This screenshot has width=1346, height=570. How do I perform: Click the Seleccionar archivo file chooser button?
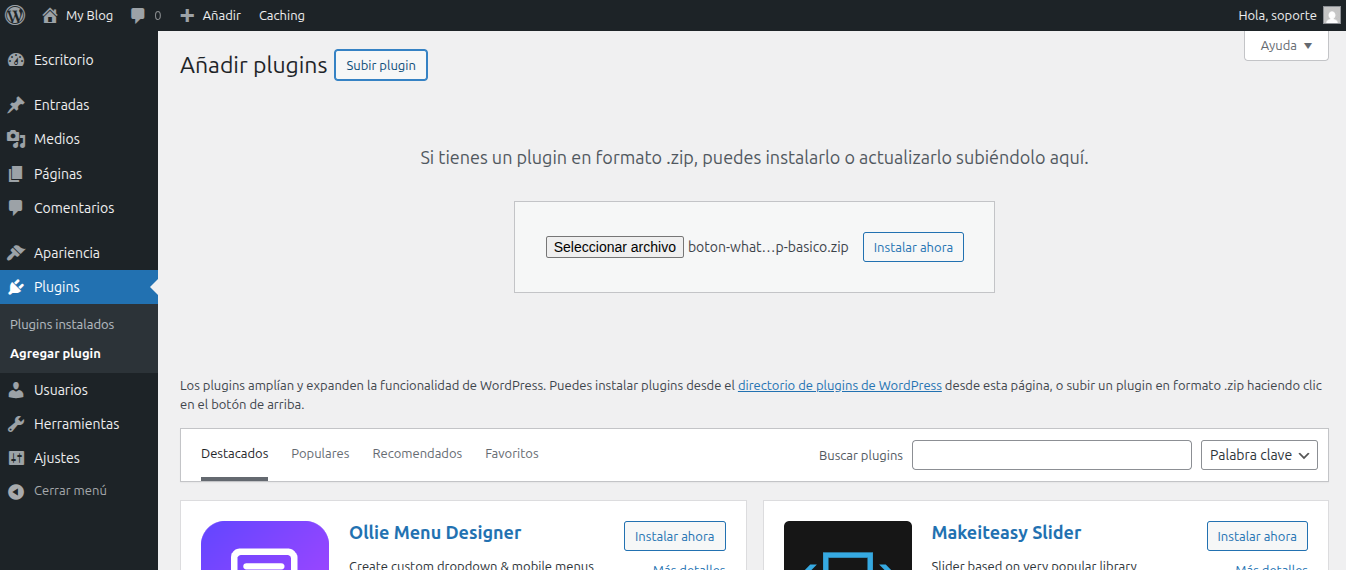click(x=614, y=247)
